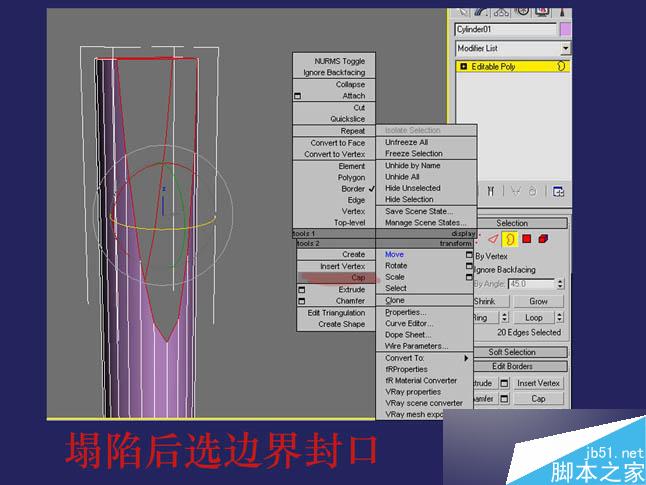The height and width of the screenshot is (485, 646).
Task: Click the Ring button
Action: click(x=486, y=318)
